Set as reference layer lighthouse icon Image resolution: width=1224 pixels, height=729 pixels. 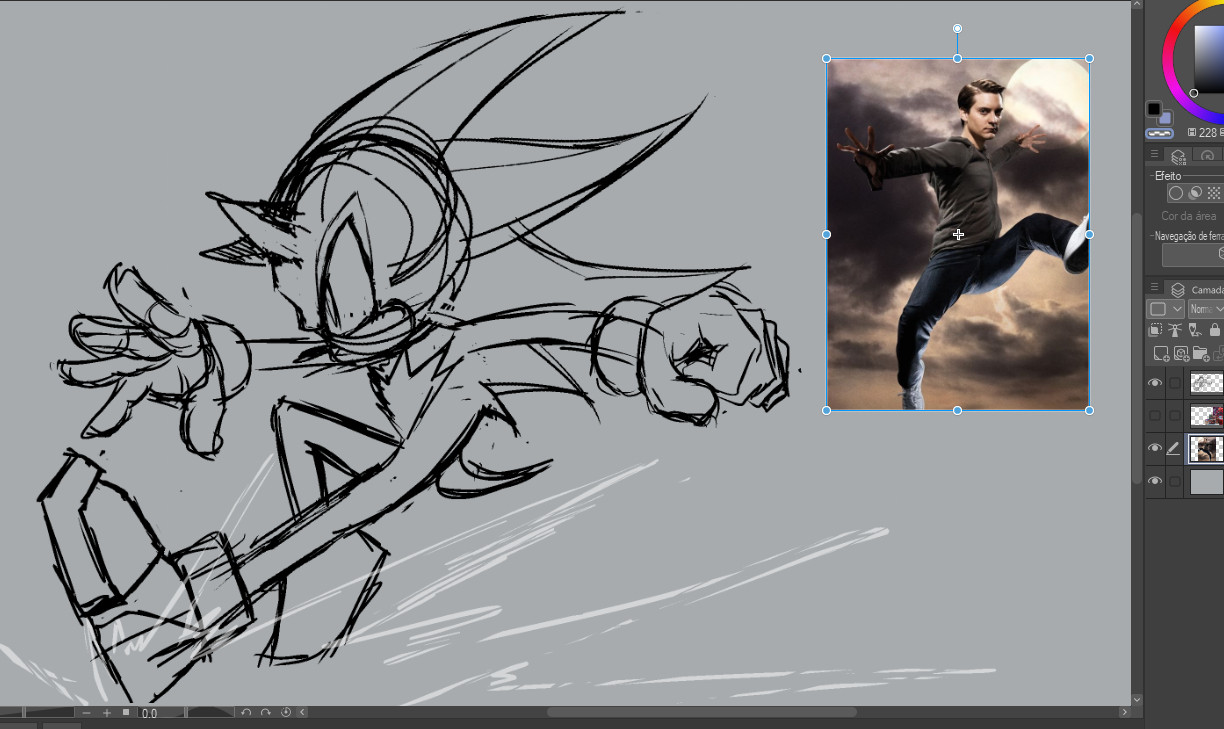click(1176, 330)
